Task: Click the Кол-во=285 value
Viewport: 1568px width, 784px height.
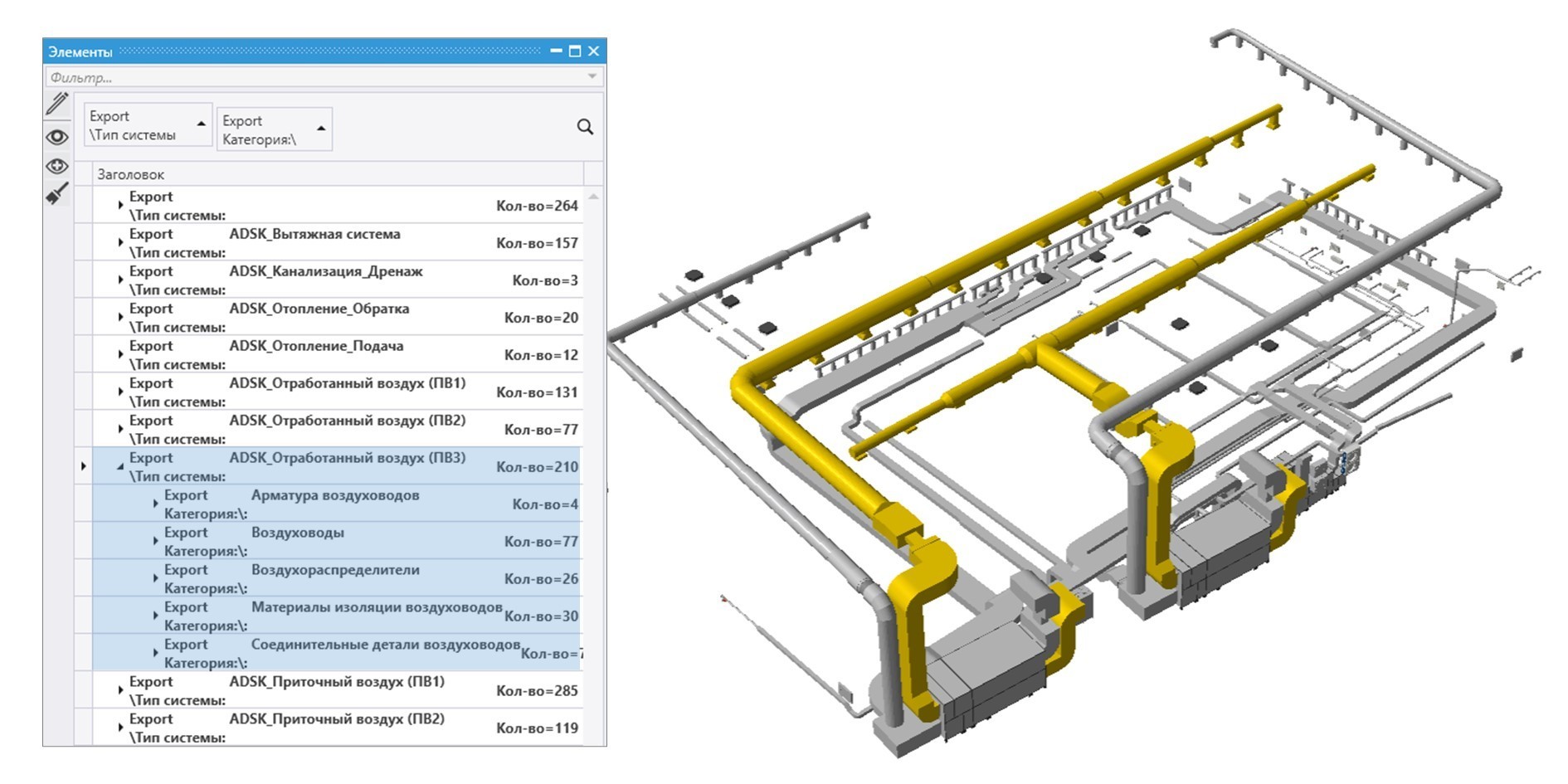Action: 537,691
